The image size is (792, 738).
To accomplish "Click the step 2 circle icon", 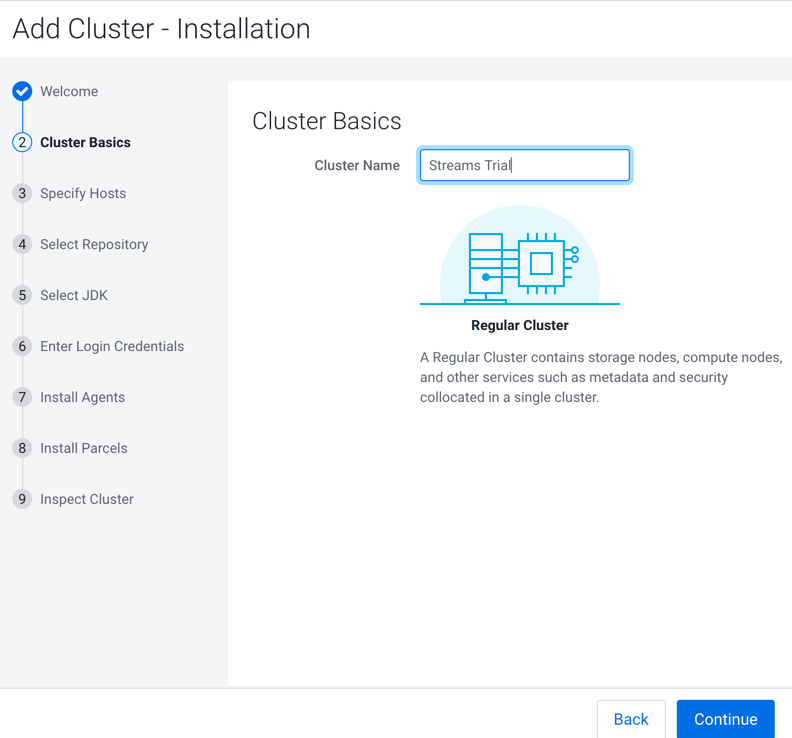I will (22, 142).
